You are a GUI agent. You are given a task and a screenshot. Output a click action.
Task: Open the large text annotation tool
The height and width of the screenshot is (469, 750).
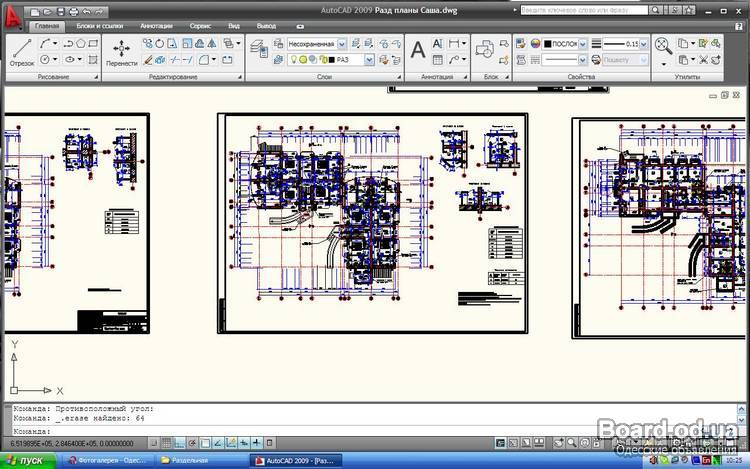418,48
